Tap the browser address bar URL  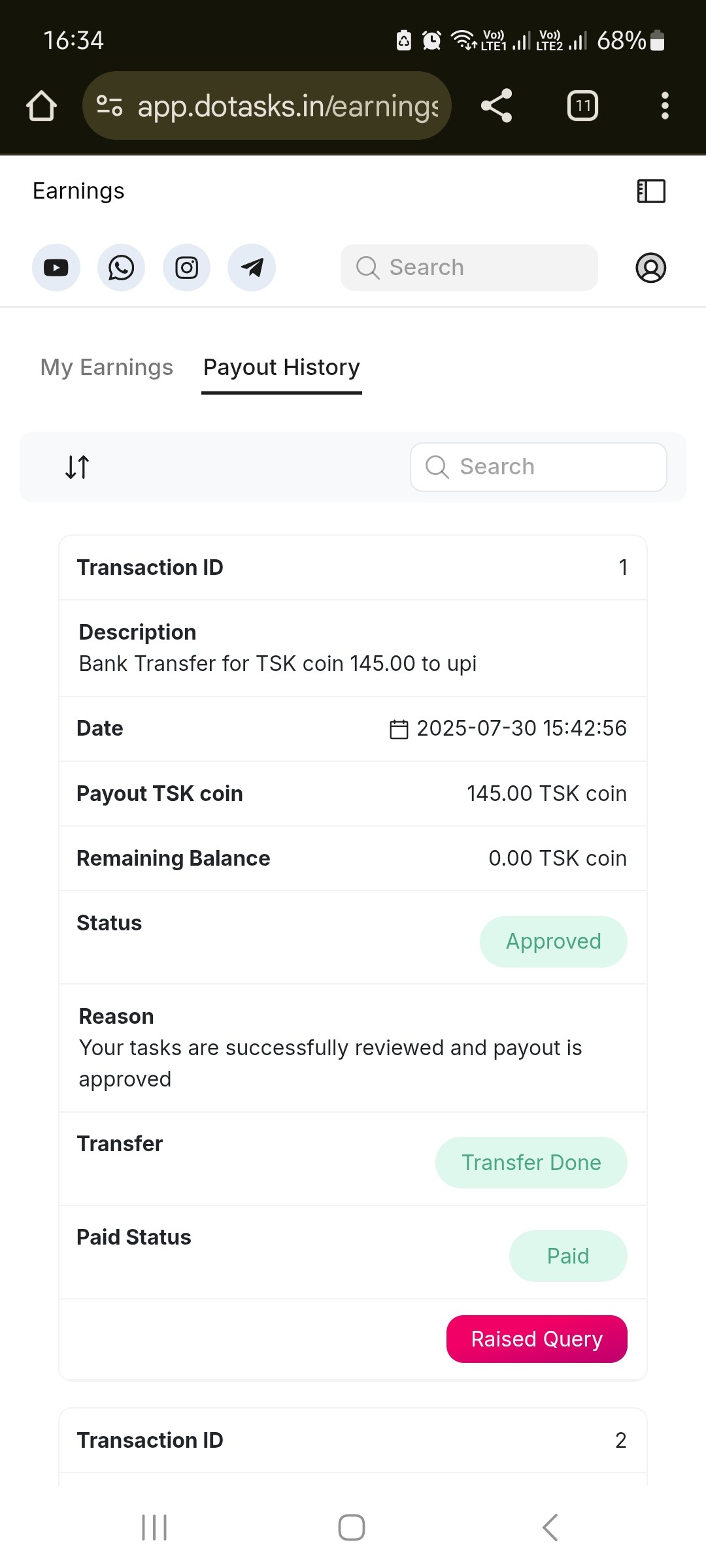(x=288, y=106)
